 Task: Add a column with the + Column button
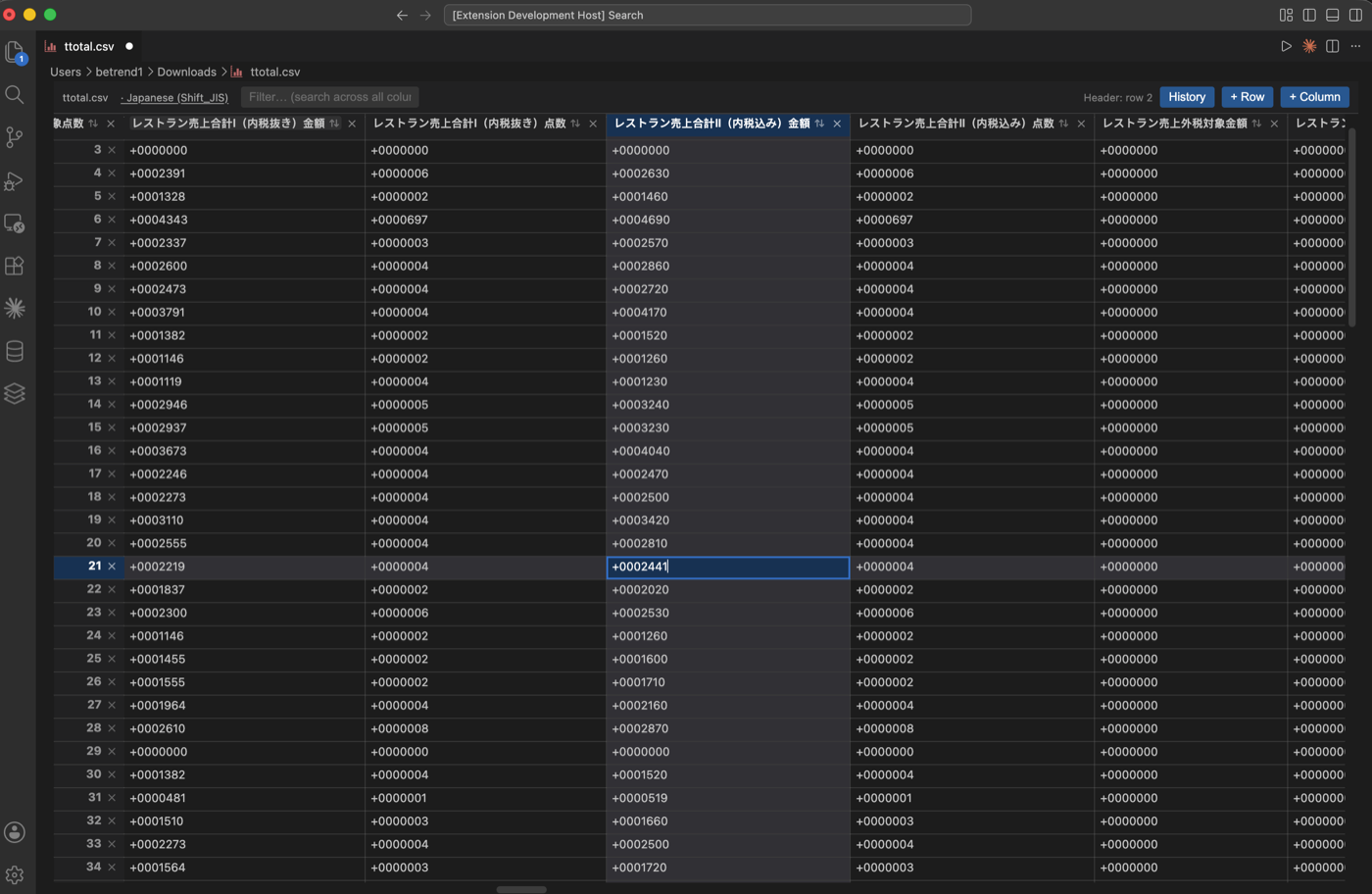coord(1314,97)
